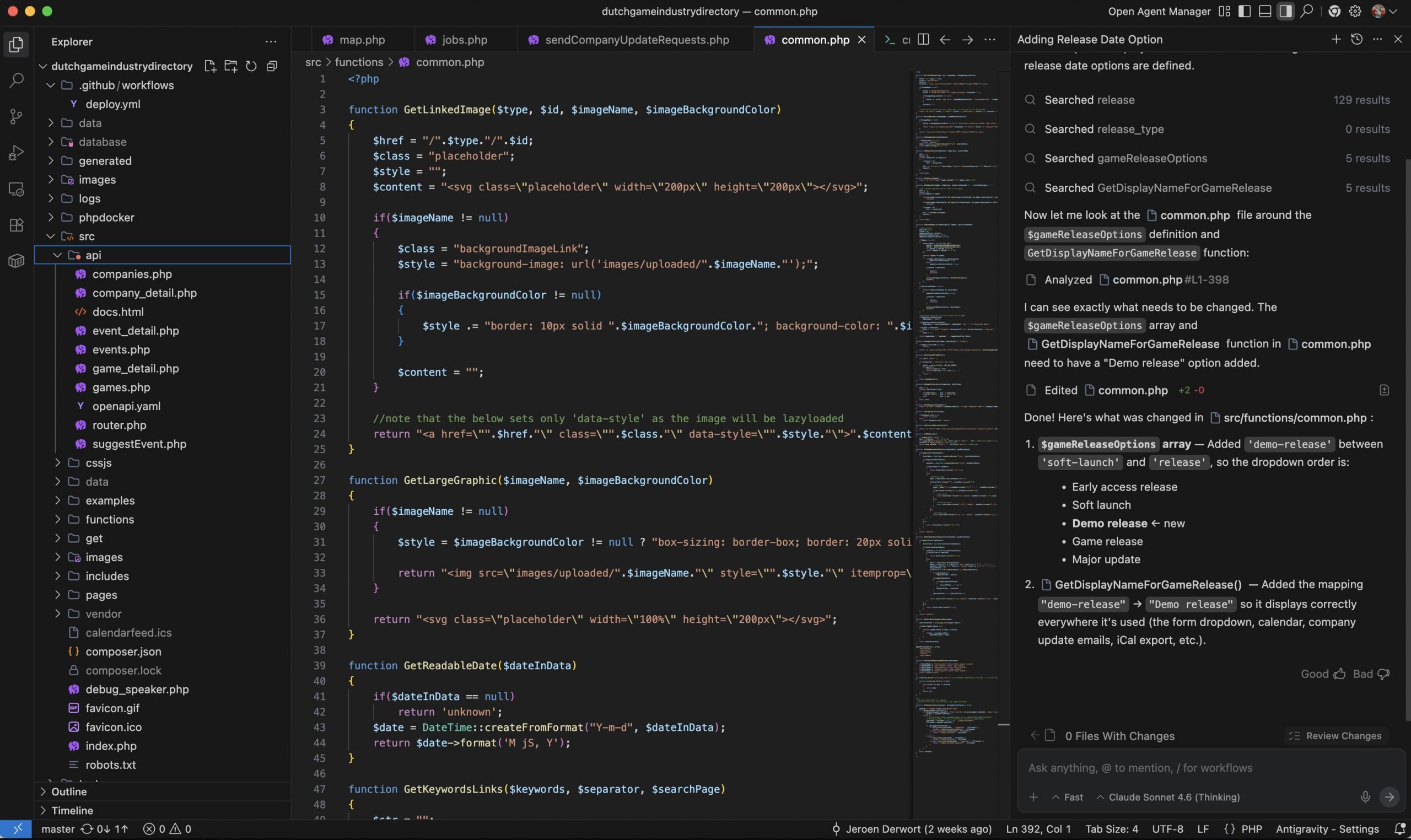Click the Open Agent Manager button
This screenshot has height=840, width=1411.
coord(1159,12)
